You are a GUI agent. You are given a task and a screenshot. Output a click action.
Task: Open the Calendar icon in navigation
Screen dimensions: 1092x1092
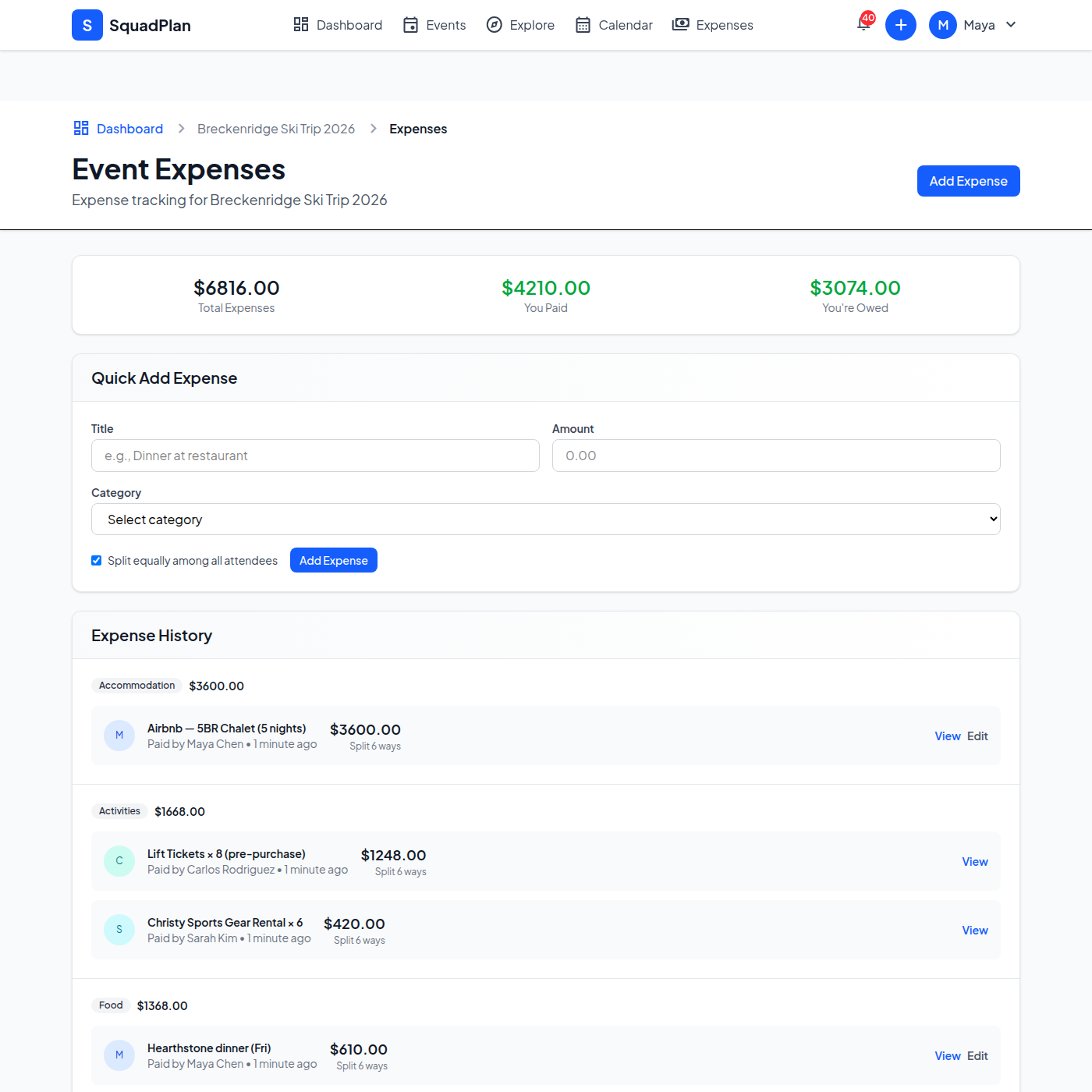point(583,24)
